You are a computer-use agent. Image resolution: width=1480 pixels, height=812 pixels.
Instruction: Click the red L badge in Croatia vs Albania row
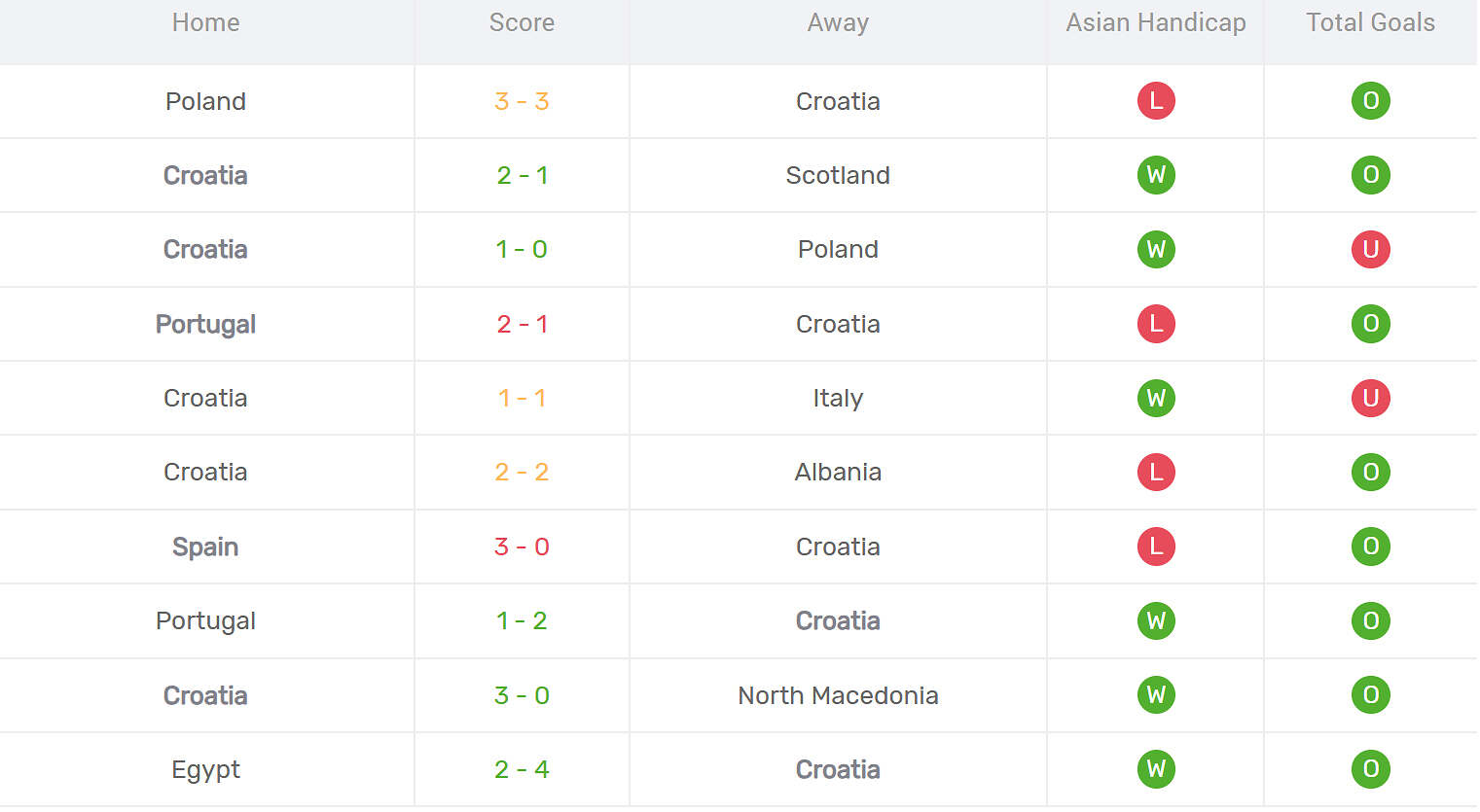click(1156, 472)
